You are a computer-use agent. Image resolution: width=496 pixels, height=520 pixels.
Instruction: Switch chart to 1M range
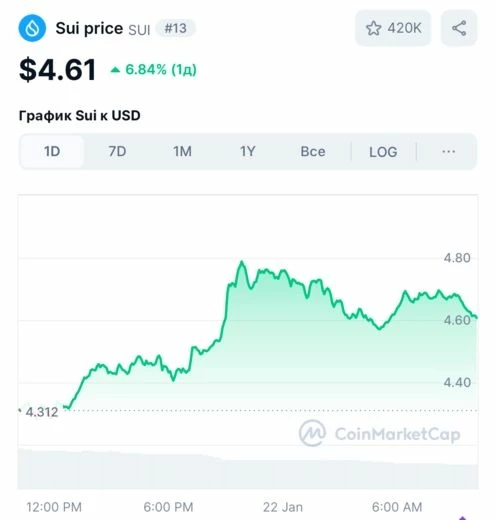coord(182,152)
